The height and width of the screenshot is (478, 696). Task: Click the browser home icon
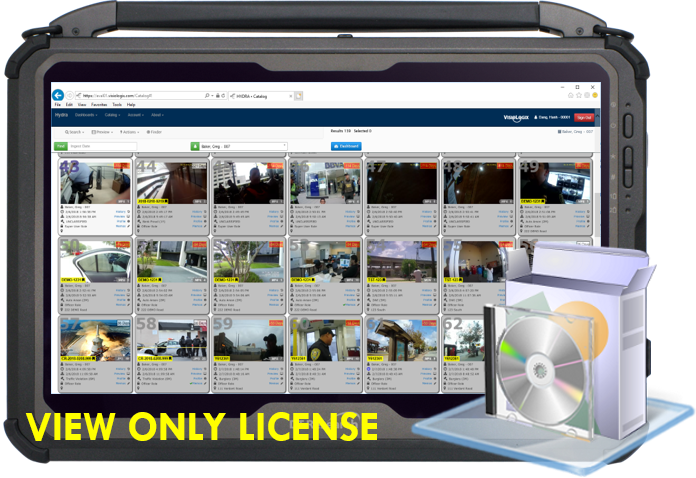[569, 95]
